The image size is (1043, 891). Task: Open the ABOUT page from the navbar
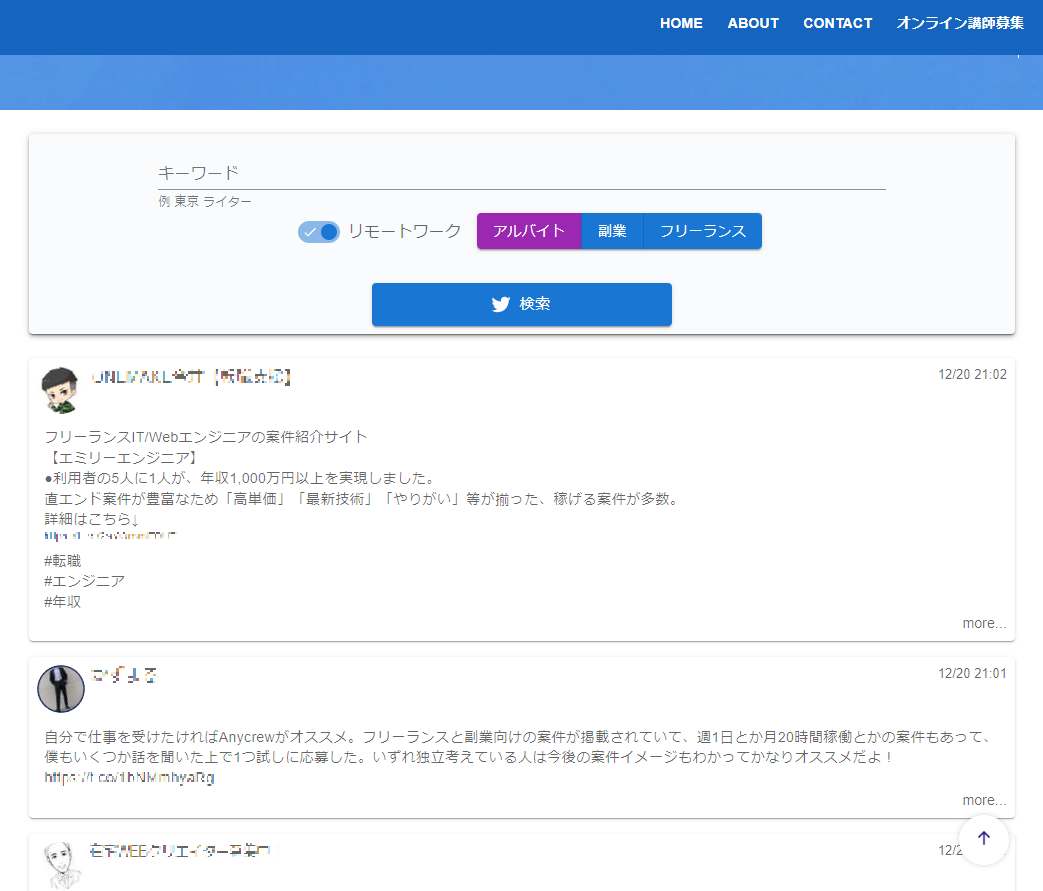(x=753, y=23)
